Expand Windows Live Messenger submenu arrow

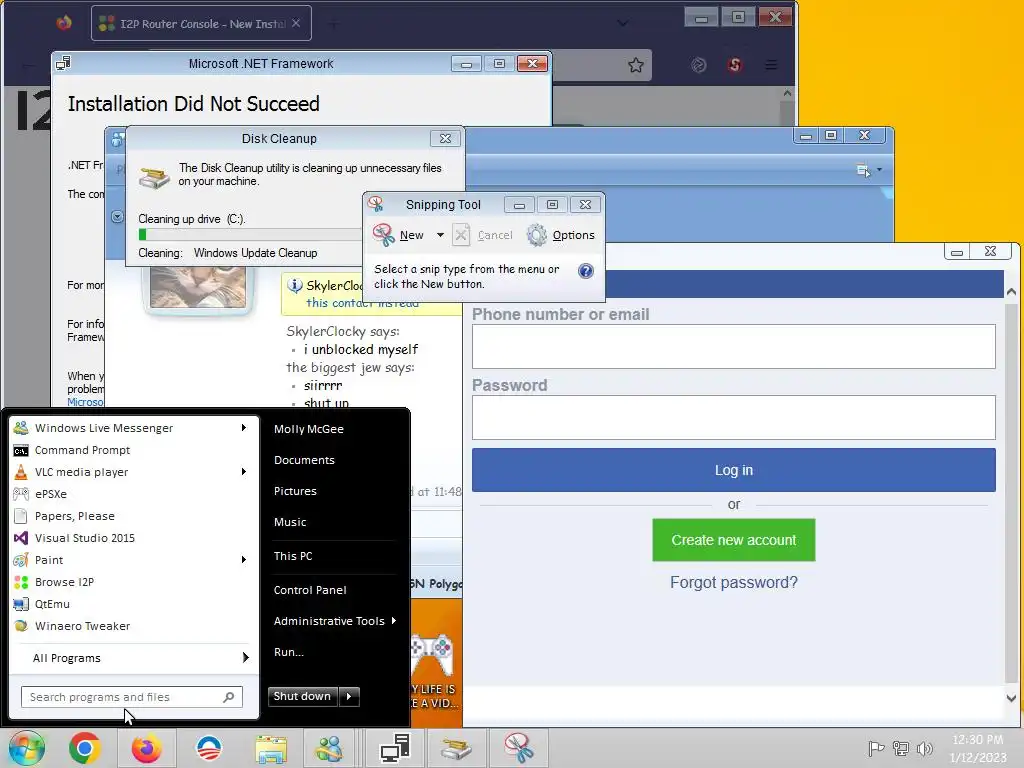point(244,428)
